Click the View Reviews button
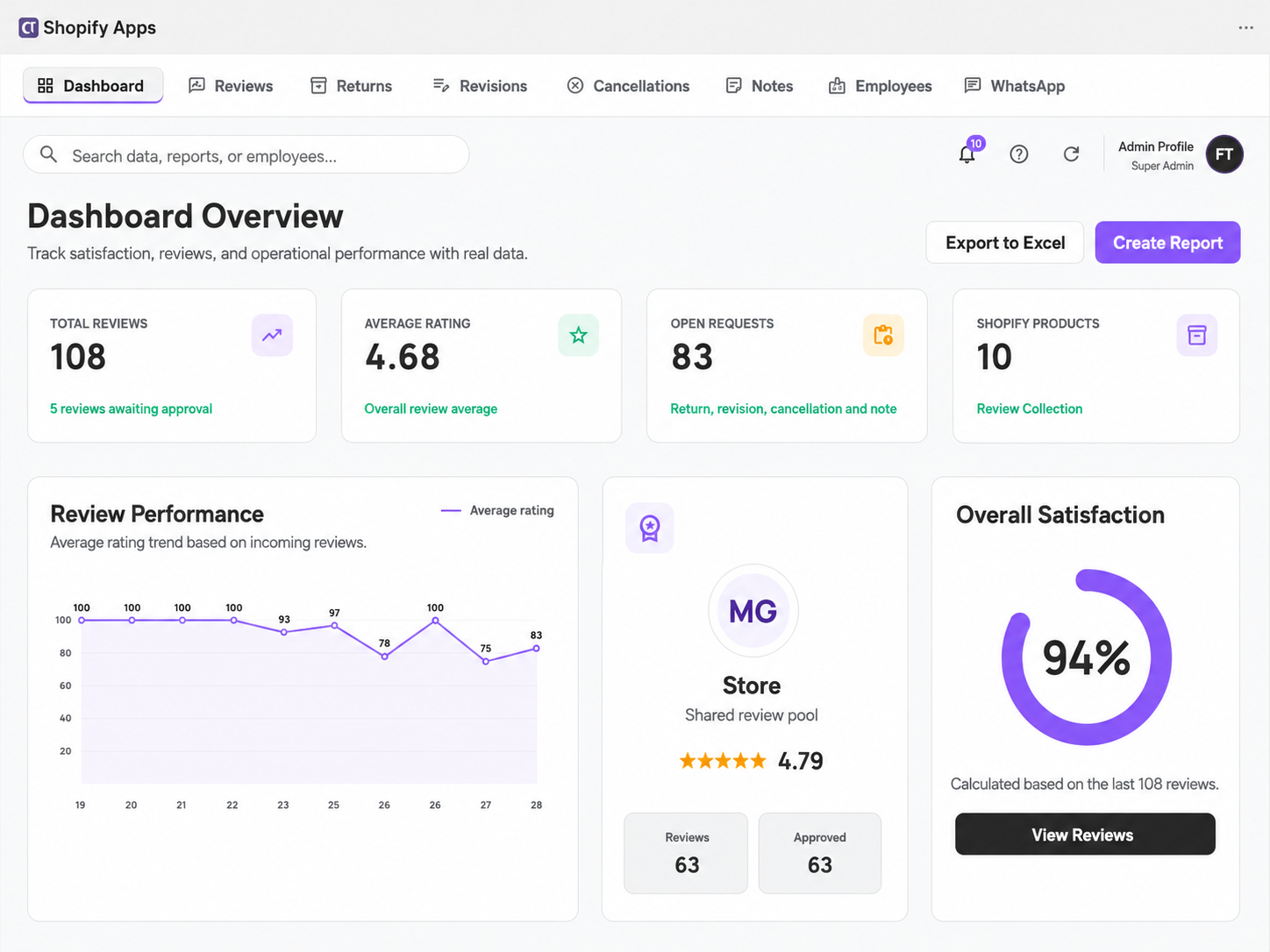Screen dimensions: 1270x952 tap(1085, 835)
